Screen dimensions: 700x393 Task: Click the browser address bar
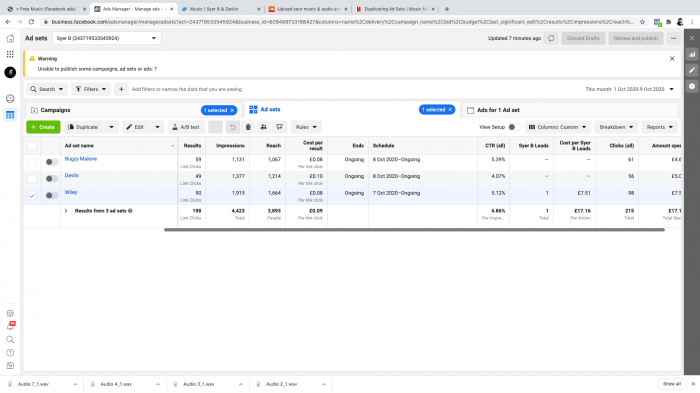click(342, 22)
